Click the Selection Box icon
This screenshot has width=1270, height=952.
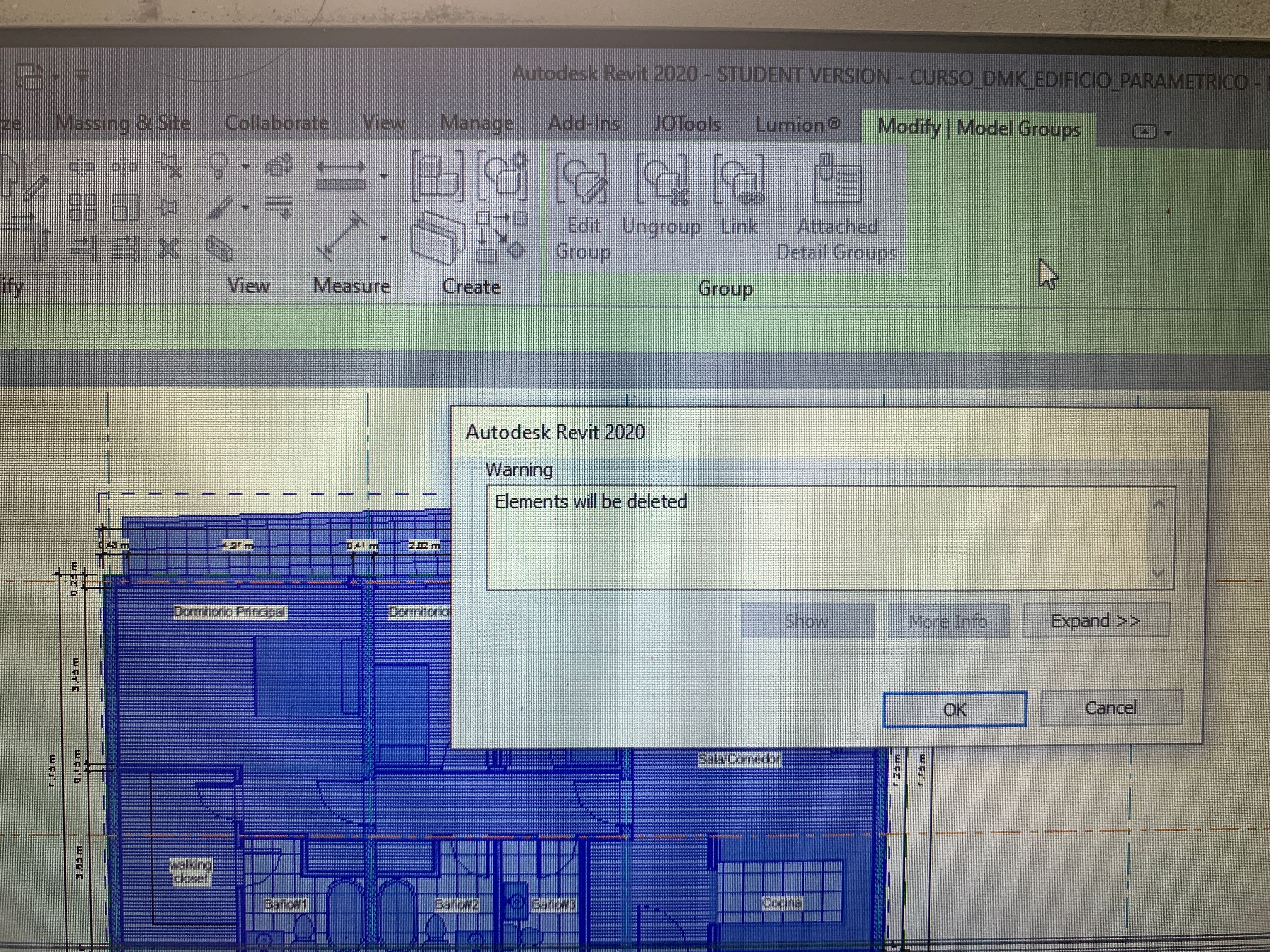coord(219,249)
